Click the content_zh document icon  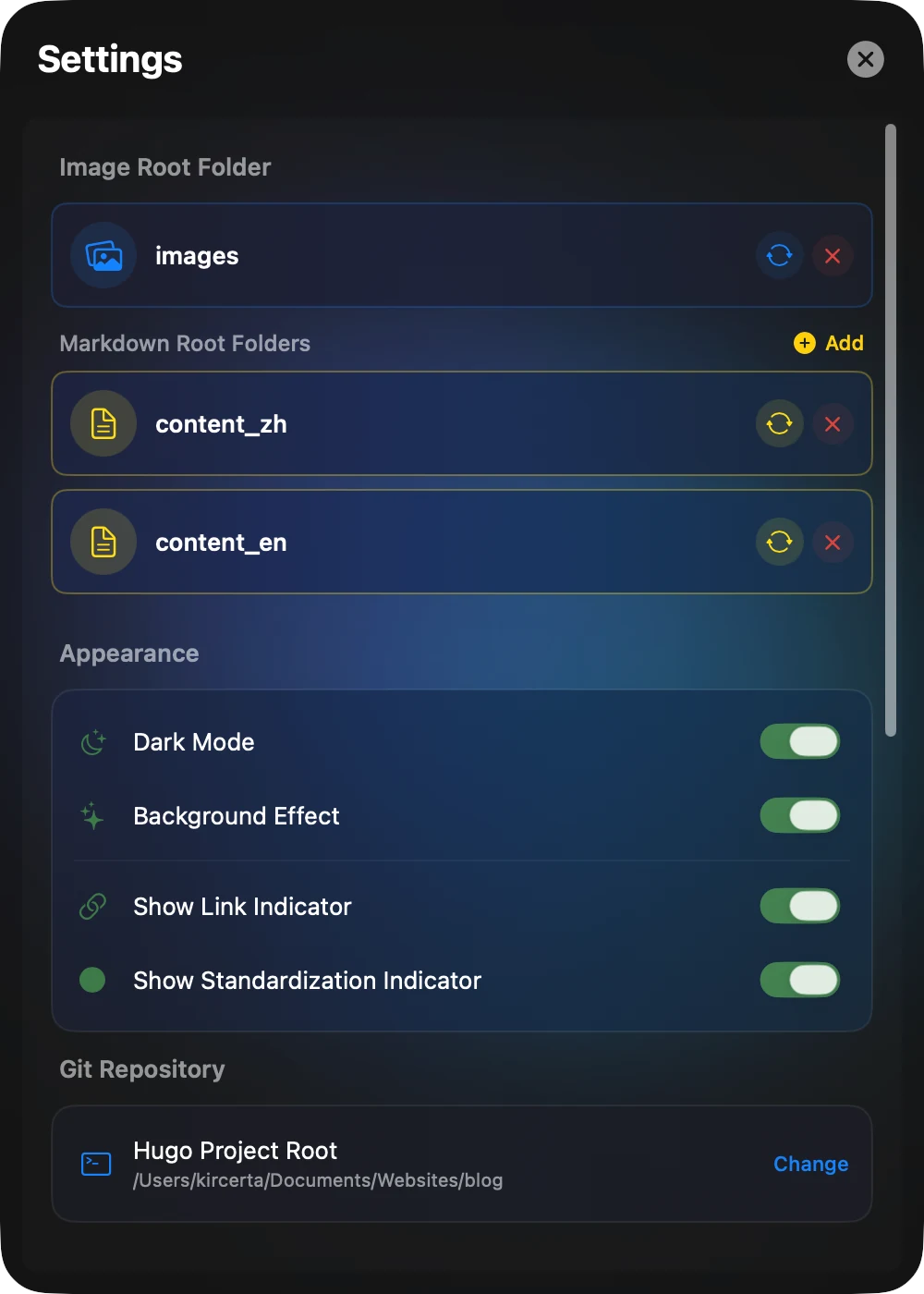(x=103, y=423)
